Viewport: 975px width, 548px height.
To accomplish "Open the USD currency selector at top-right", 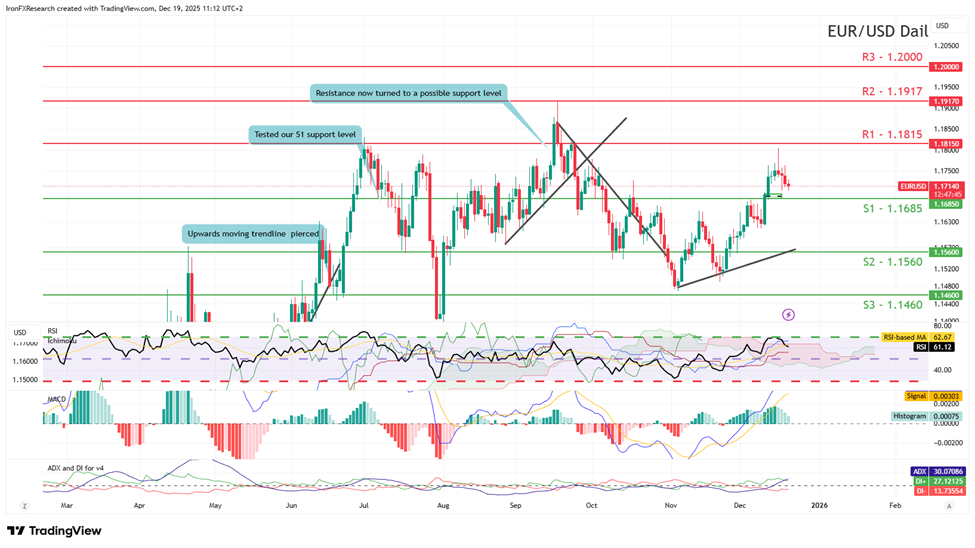I will 942,26.
